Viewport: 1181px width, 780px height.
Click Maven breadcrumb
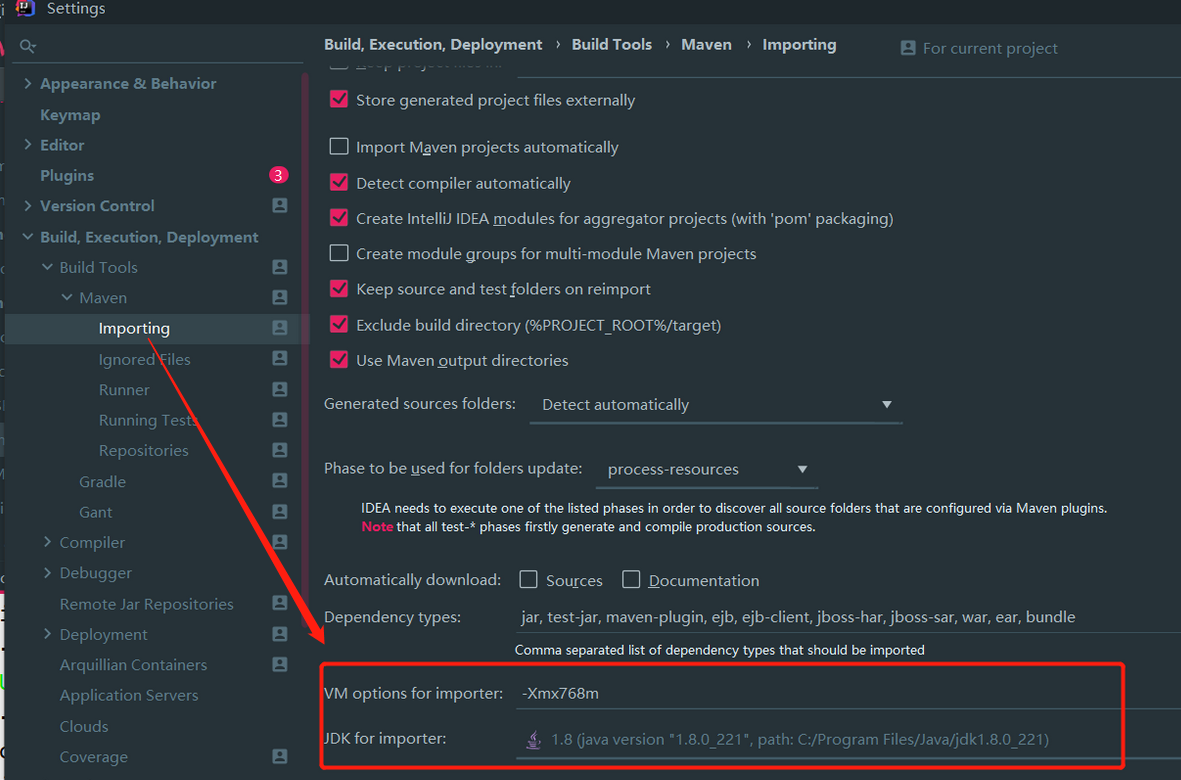click(706, 44)
